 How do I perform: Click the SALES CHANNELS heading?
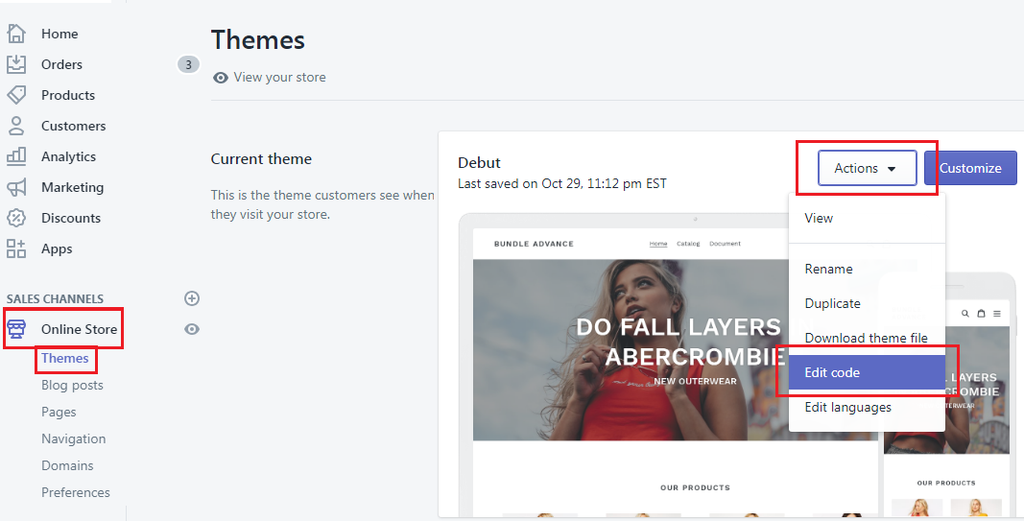point(55,299)
